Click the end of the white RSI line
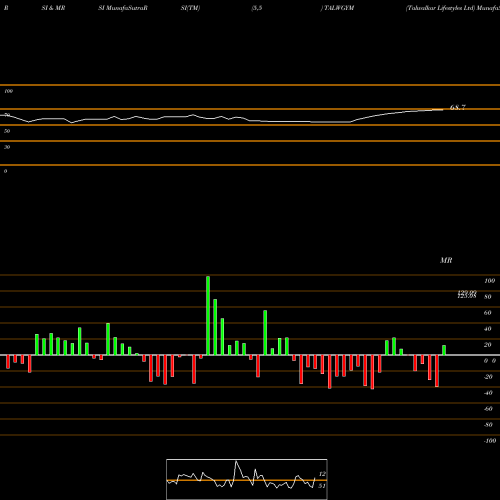 (443, 109)
